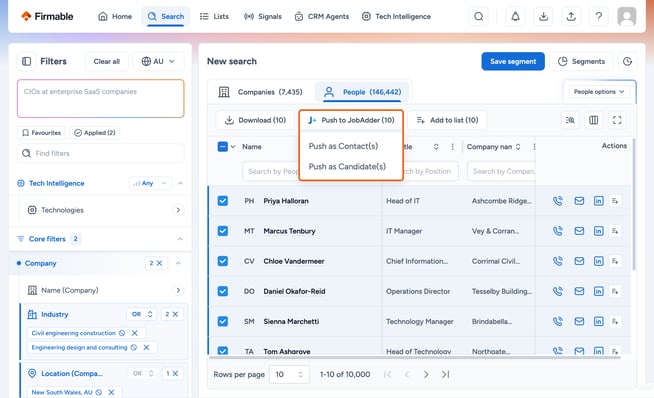Open the AU country dropdown
654x398 pixels.
pos(158,61)
